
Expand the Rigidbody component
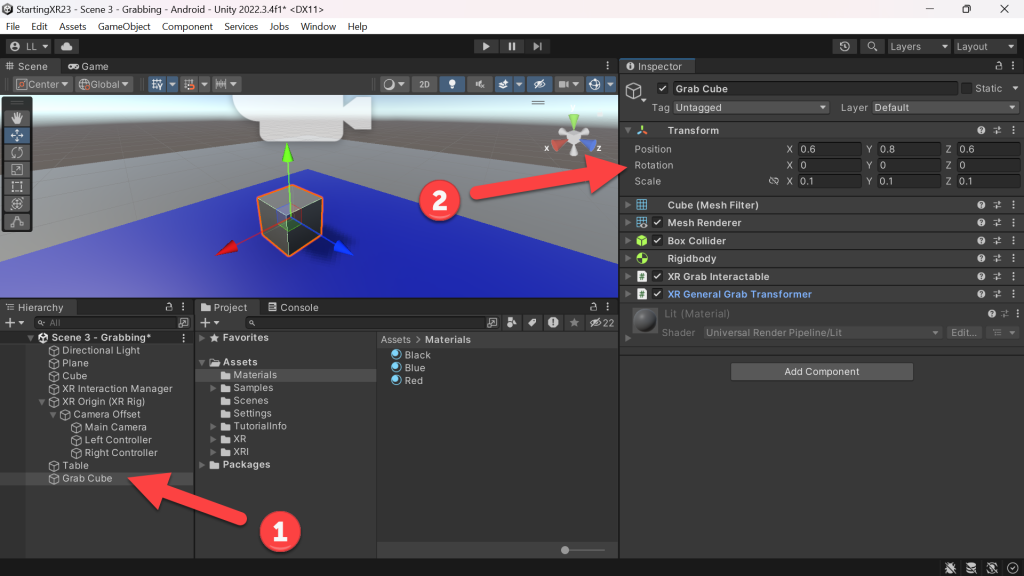[628, 259]
